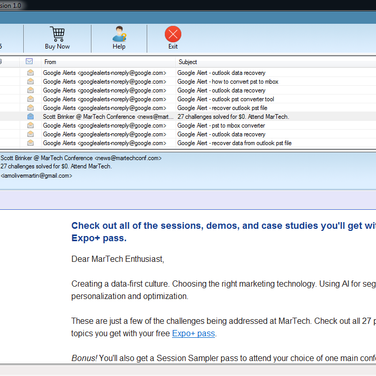Click the 'Check out all of the sessions' heading

[x=224, y=232]
